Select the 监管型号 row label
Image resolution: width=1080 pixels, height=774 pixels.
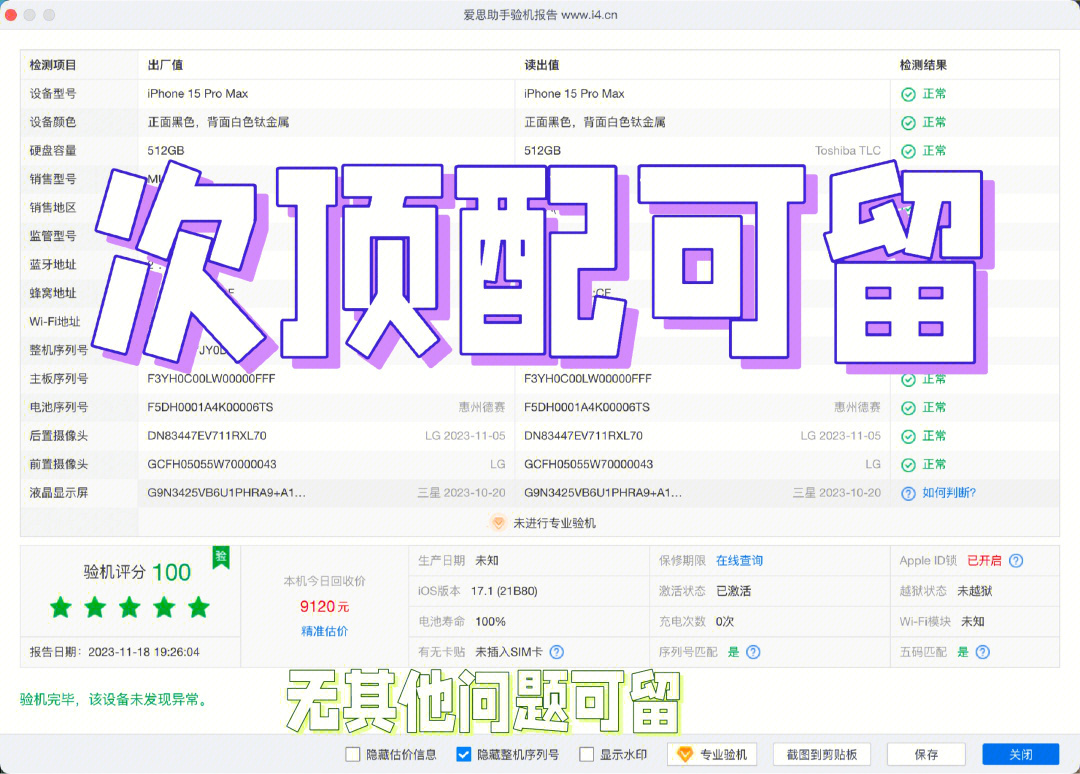[x=53, y=236]
